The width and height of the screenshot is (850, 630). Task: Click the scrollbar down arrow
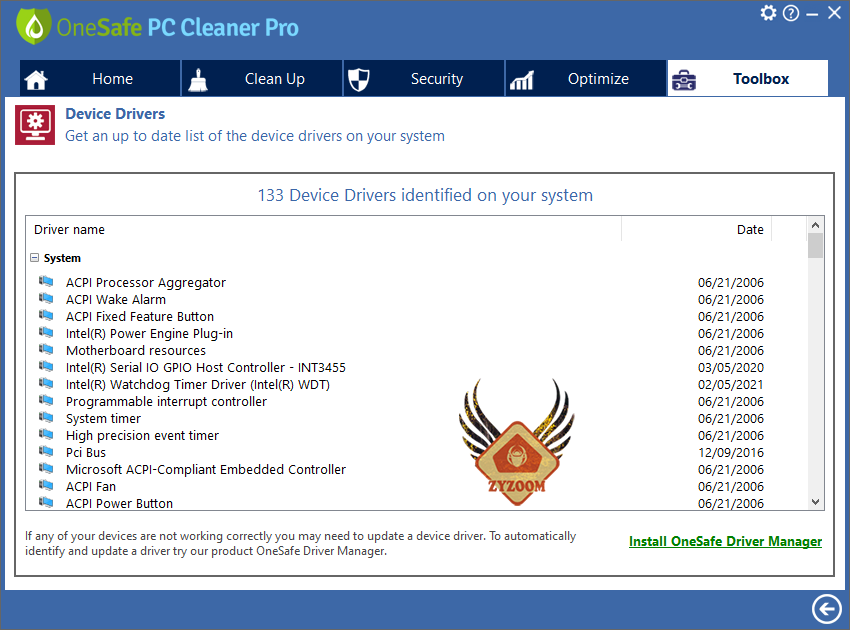[x=815, y=502]
